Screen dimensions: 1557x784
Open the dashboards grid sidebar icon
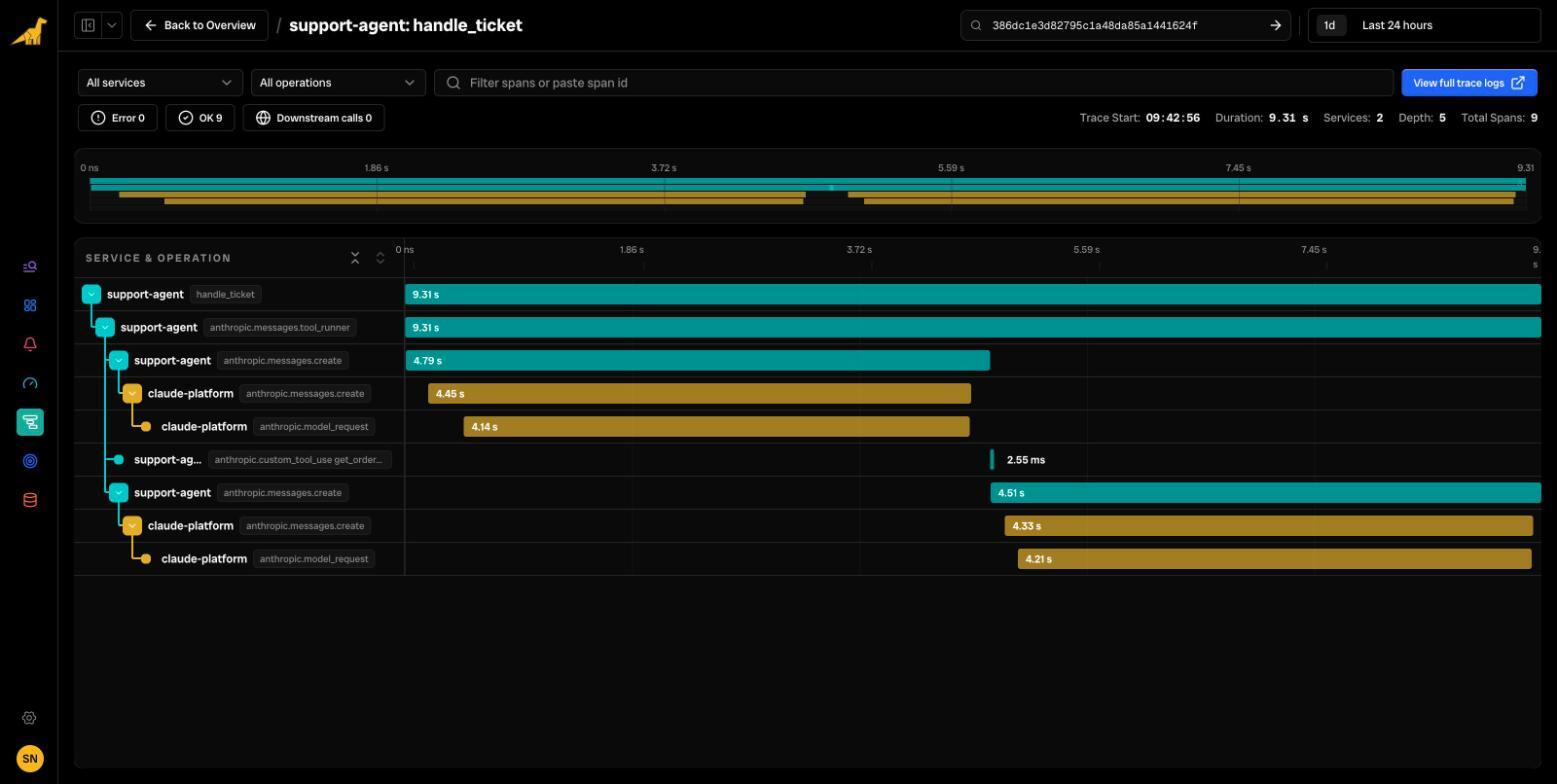point(30,306)
